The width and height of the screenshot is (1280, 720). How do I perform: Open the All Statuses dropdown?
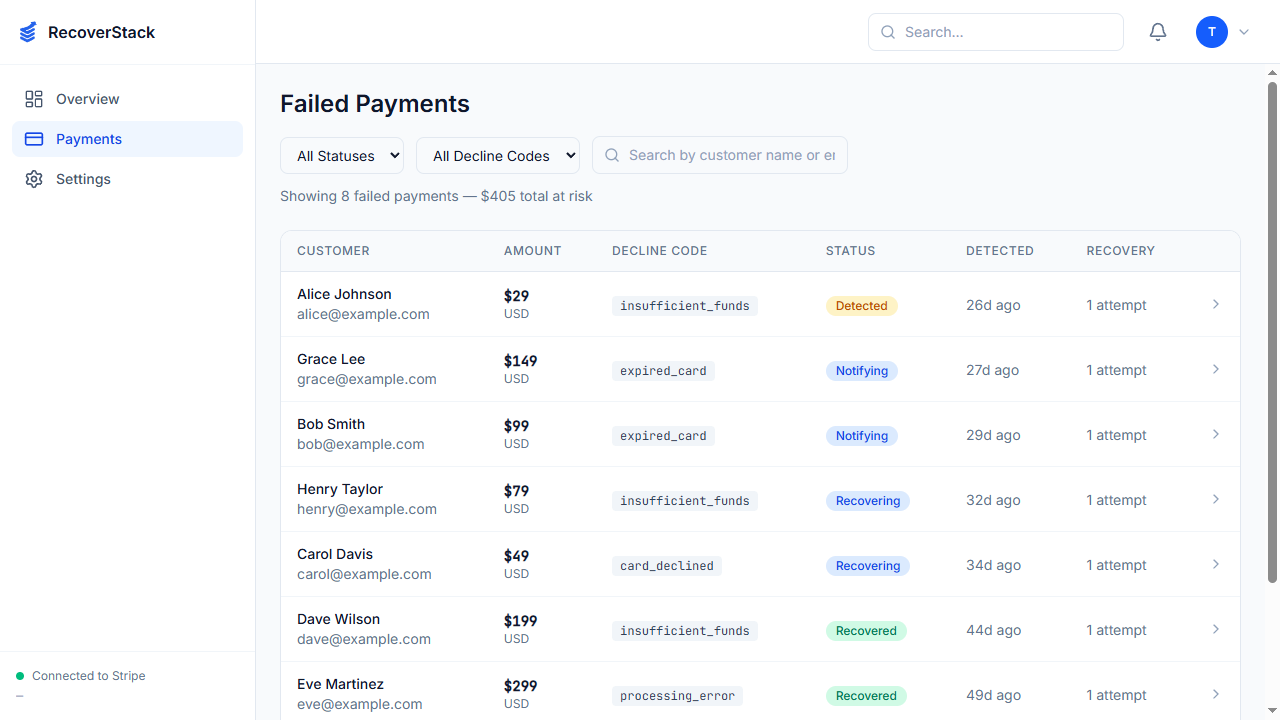click(x=342, y=155)
